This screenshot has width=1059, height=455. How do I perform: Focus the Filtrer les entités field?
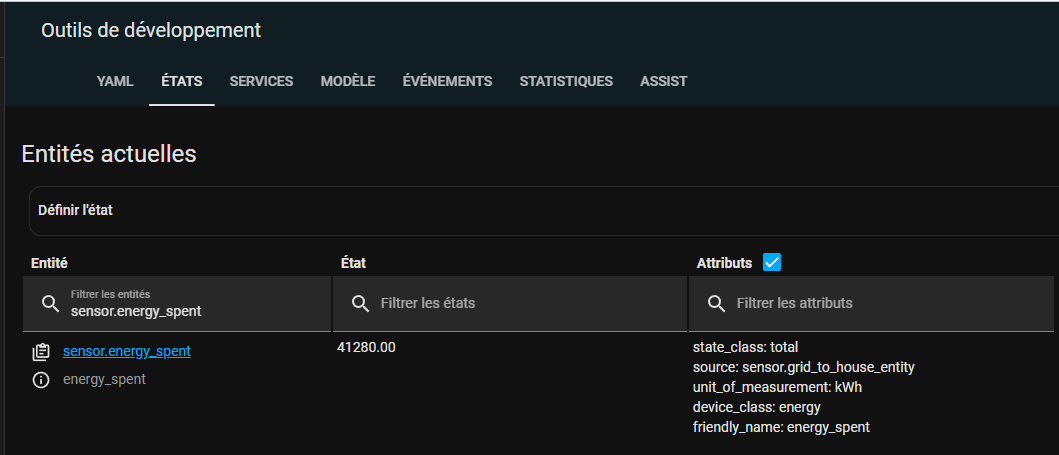177,304
